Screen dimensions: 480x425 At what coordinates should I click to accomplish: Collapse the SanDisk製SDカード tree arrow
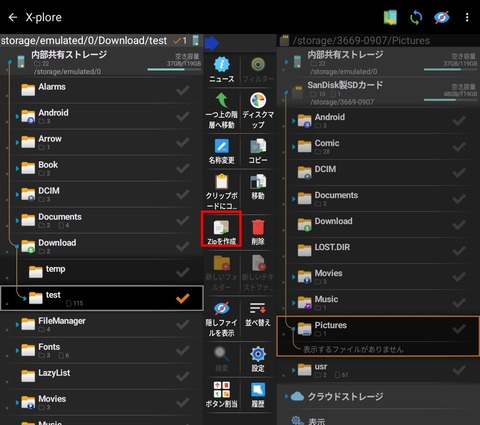click(x=286, y=92)
